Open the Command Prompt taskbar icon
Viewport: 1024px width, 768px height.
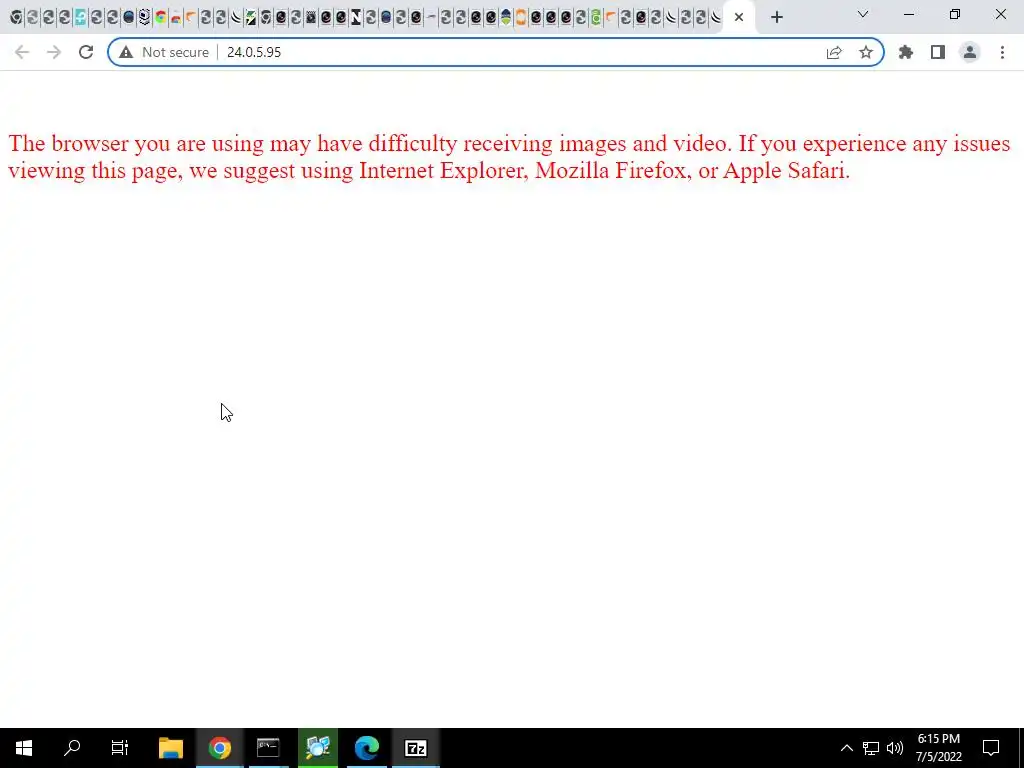[268, 748]
